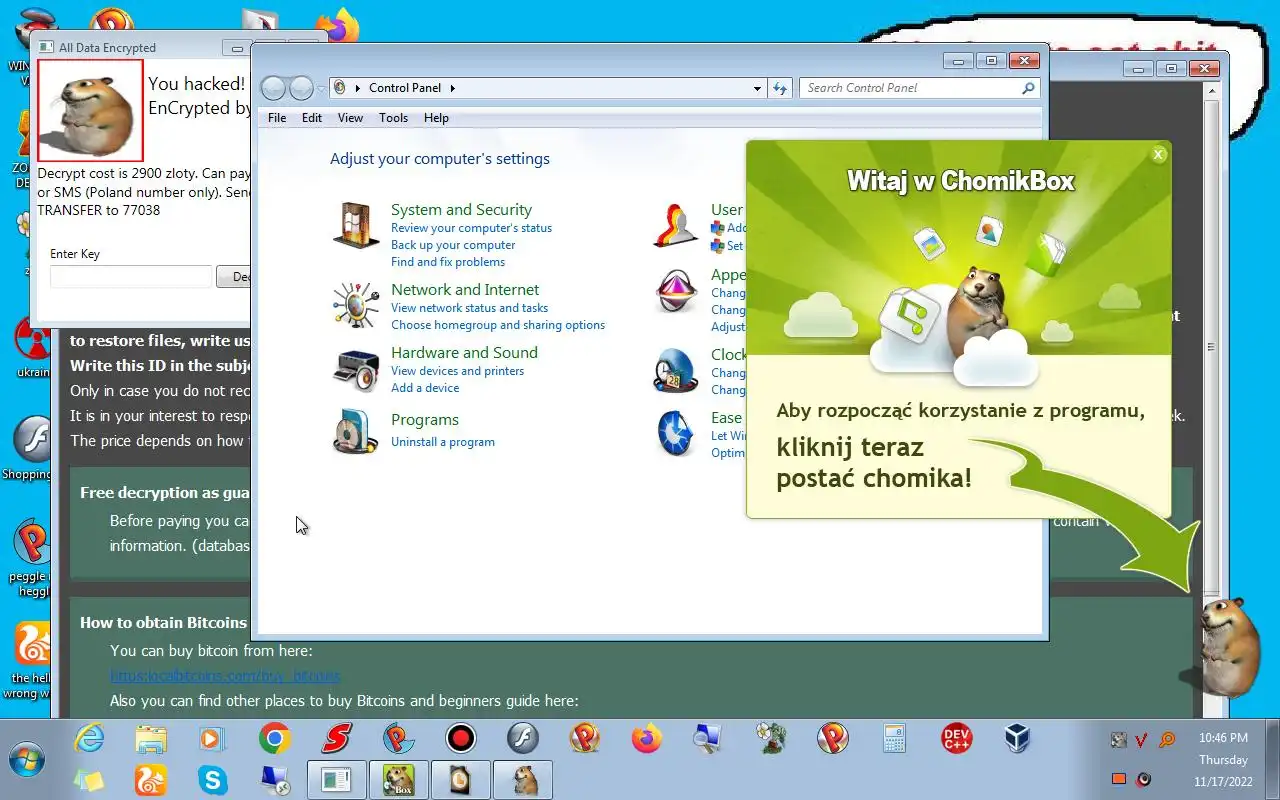This screenshot has width=1280, height=800.
Task: Open Firefox from the taskbar
Action: pyautogui.click(x=647, y=739)
